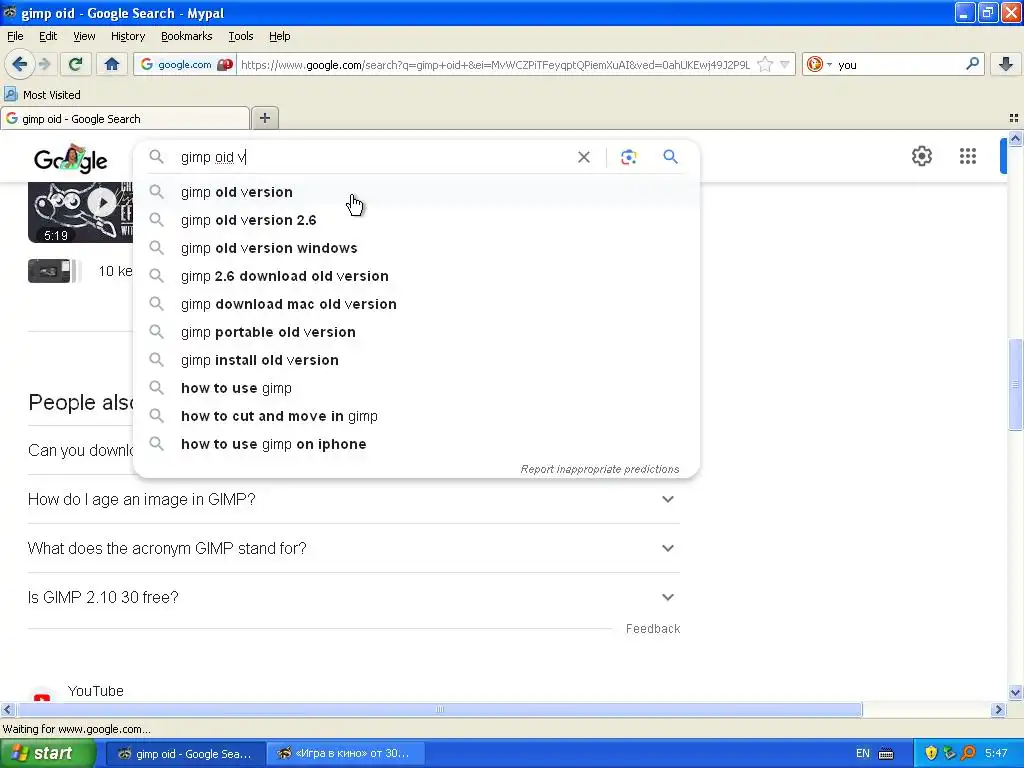Click the small video thumbnail beside '10 ke'

coord(54,270)
